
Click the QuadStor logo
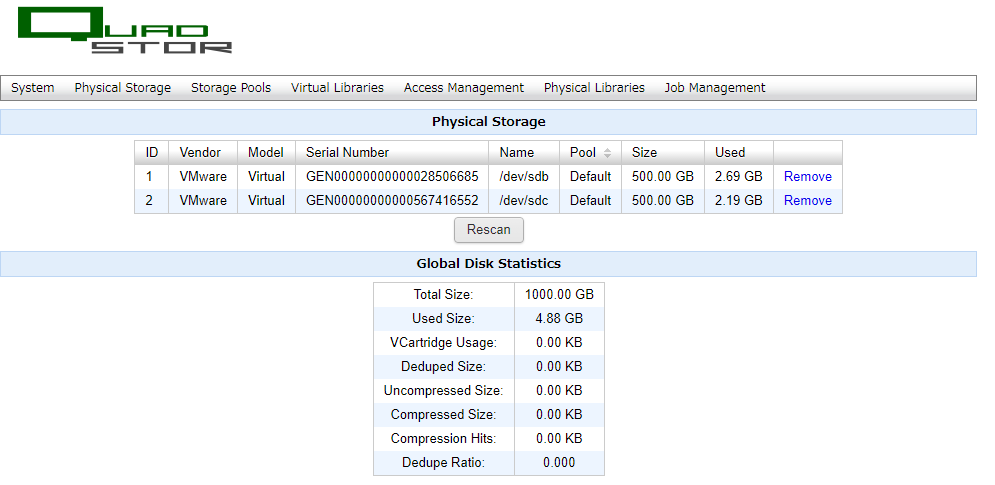click(x=125, y=30)
